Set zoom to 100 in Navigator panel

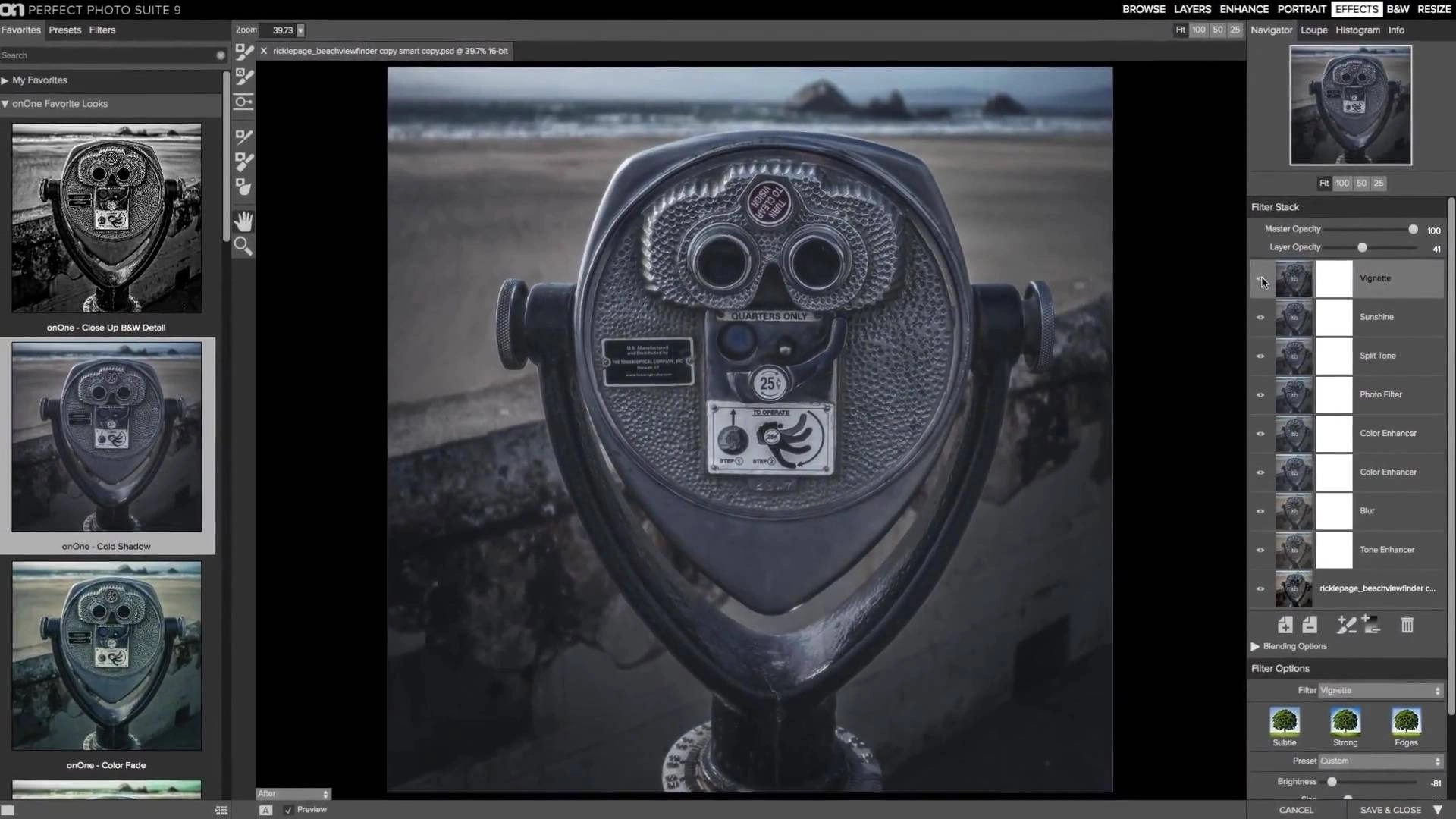pyautogui.click(x=1342, y=184)
